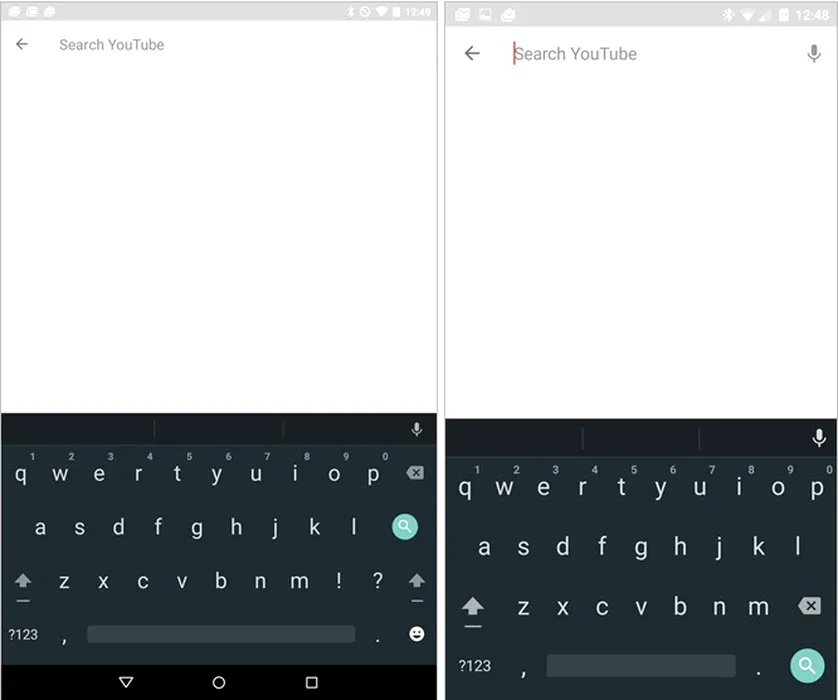Tap the m key on the left keyboard
The width and height of the screenshot is (838, 700).
point(299,581)
